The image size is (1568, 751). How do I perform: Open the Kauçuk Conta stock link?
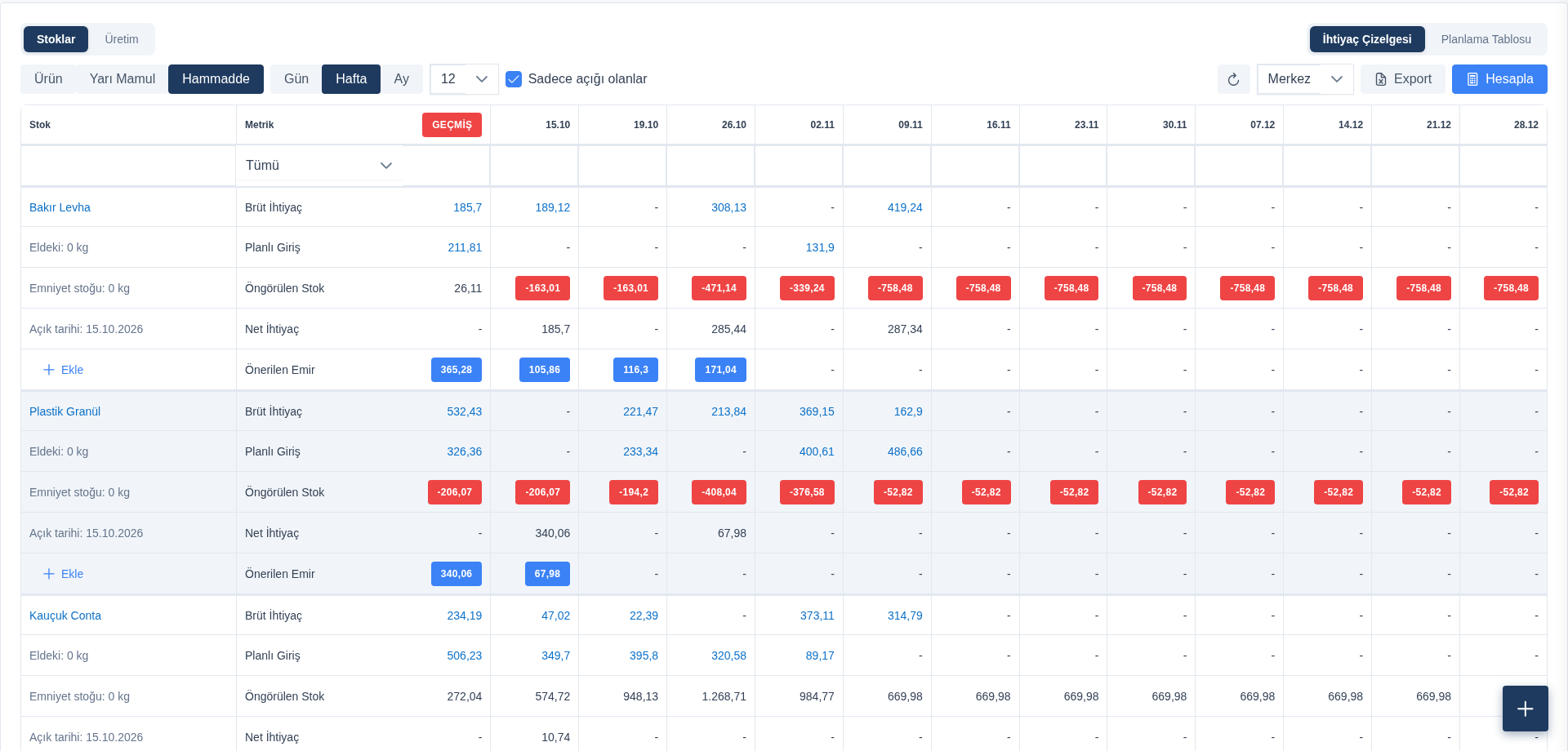[x=65, y=615]
